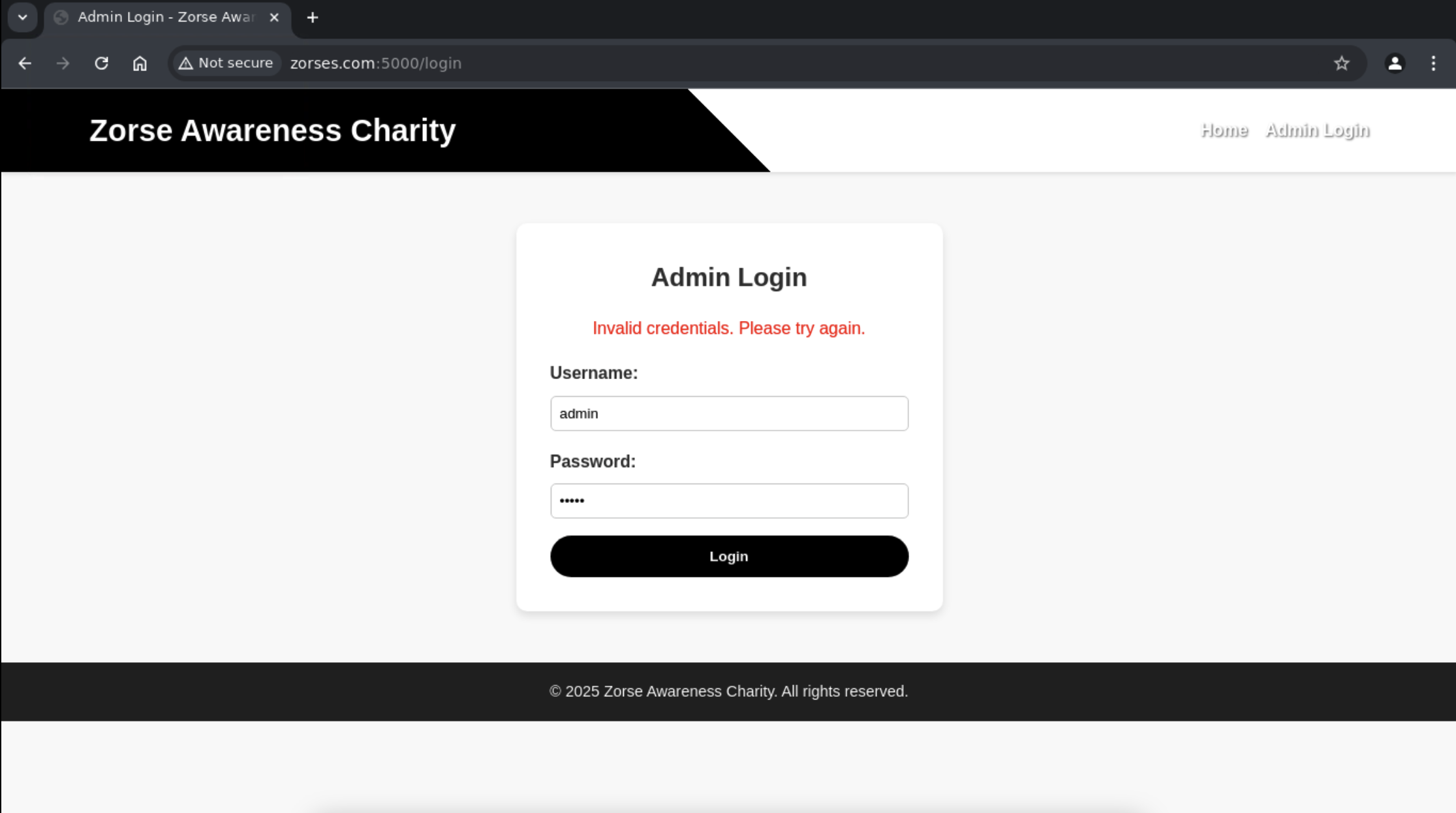Submit the form with the Login button
This screenshot has height=813, width=1456.
pos(729,557)
